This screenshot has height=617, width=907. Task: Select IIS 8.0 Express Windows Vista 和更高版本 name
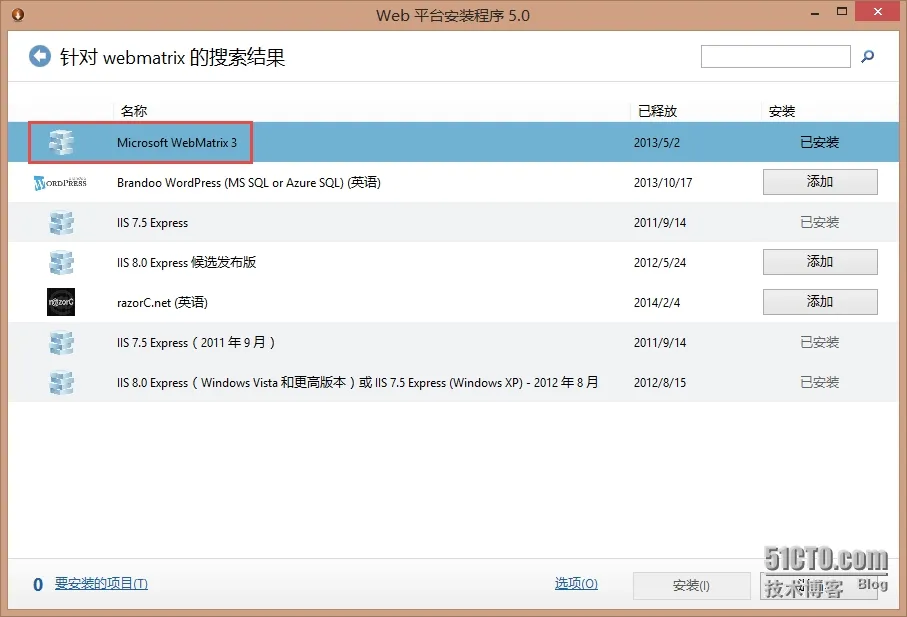point(357,382)
